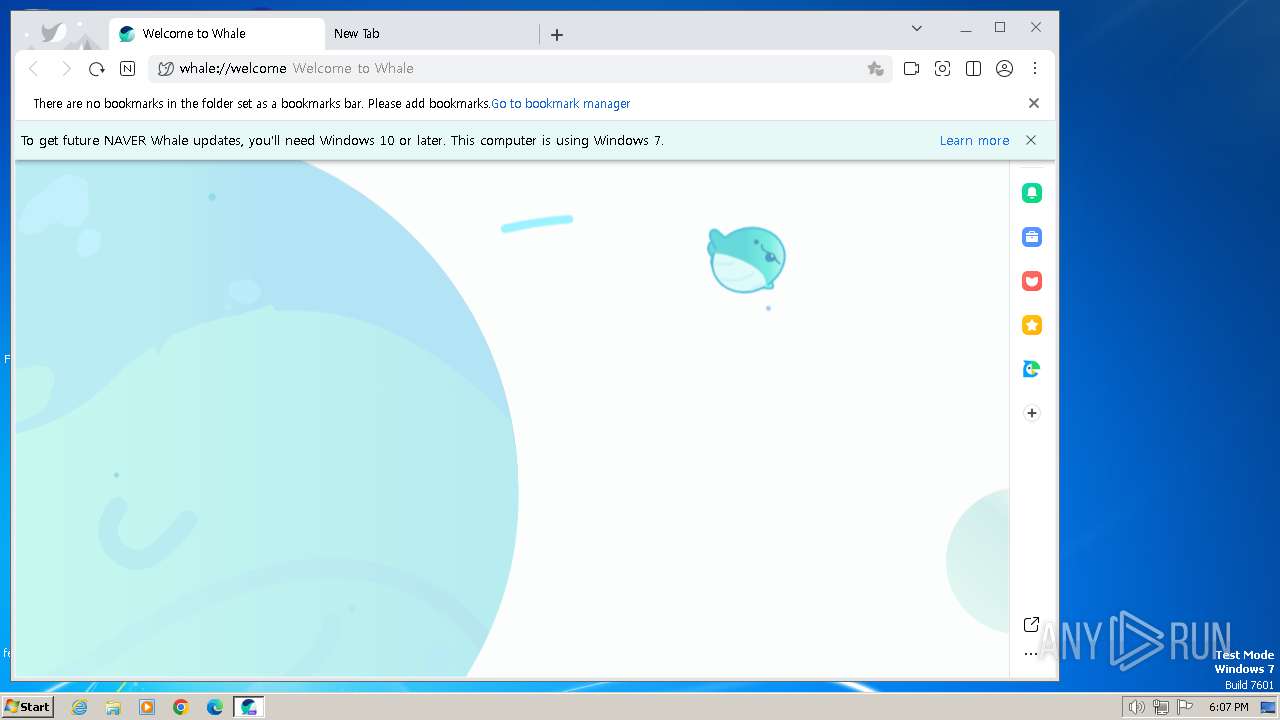1280x720 pixels.
Task: Open the green notification bell in the sidebar
Action: coord(1032,193)
